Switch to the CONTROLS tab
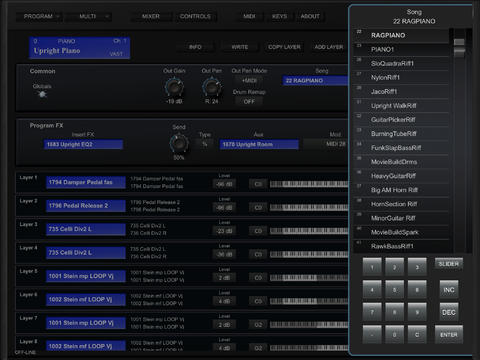The width and height of the screenshot is (480, 360). [x=195, y=16]
